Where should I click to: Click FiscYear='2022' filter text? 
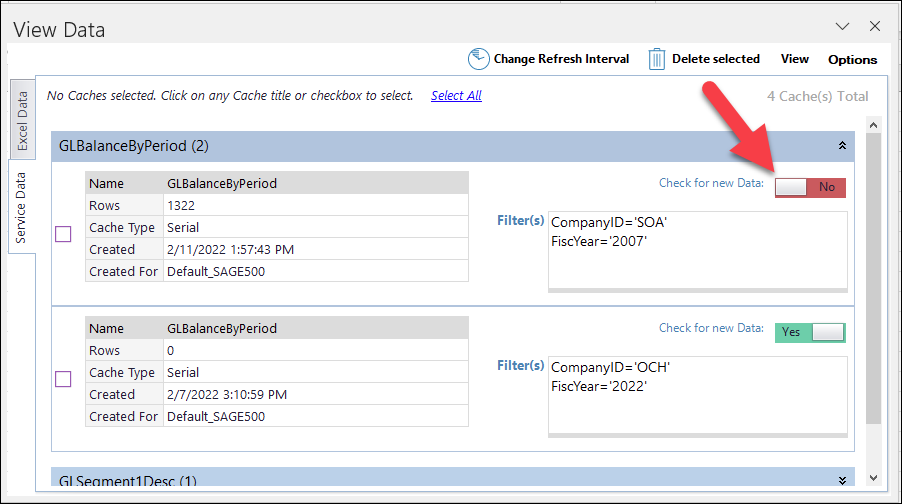click(599, 386)
